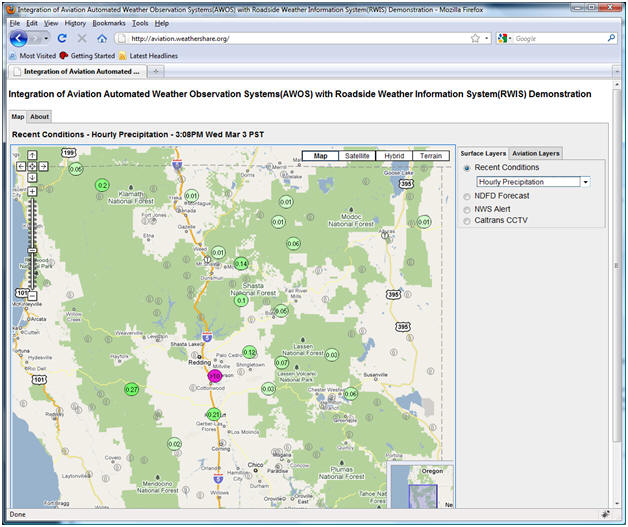Click the page vertical scrollbar
Screen dimensions: 628x527
tap(617, 264)
